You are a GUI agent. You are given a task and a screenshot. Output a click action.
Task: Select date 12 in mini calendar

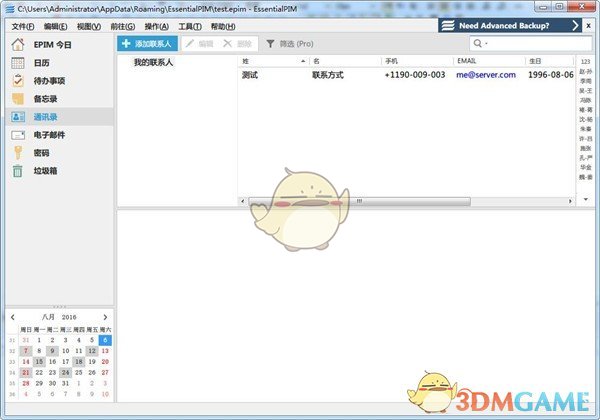(92, 351)
